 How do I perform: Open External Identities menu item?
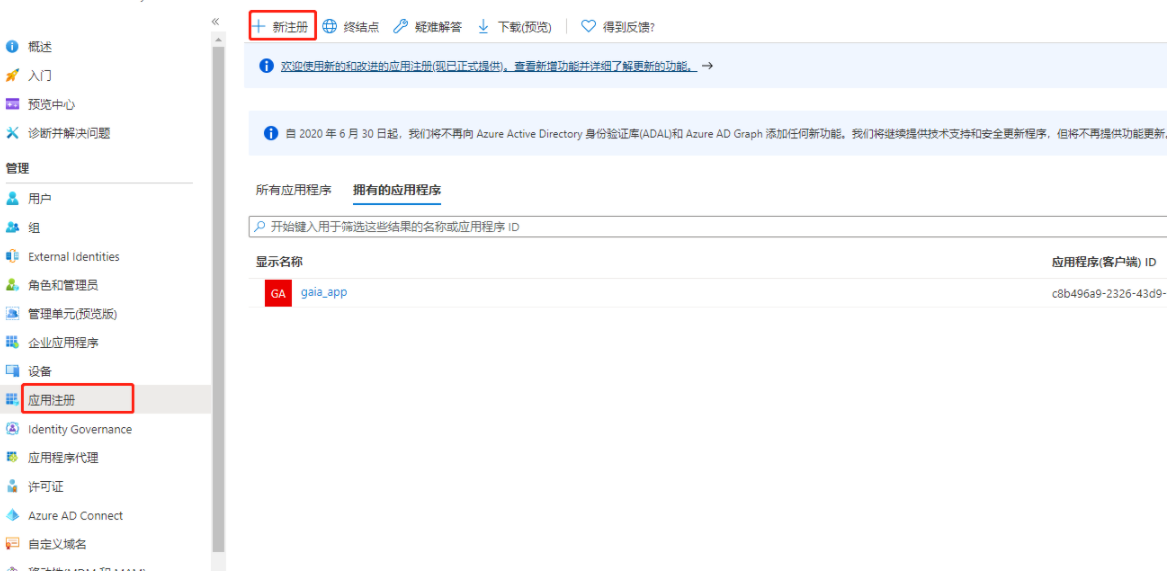pos(74,256)
